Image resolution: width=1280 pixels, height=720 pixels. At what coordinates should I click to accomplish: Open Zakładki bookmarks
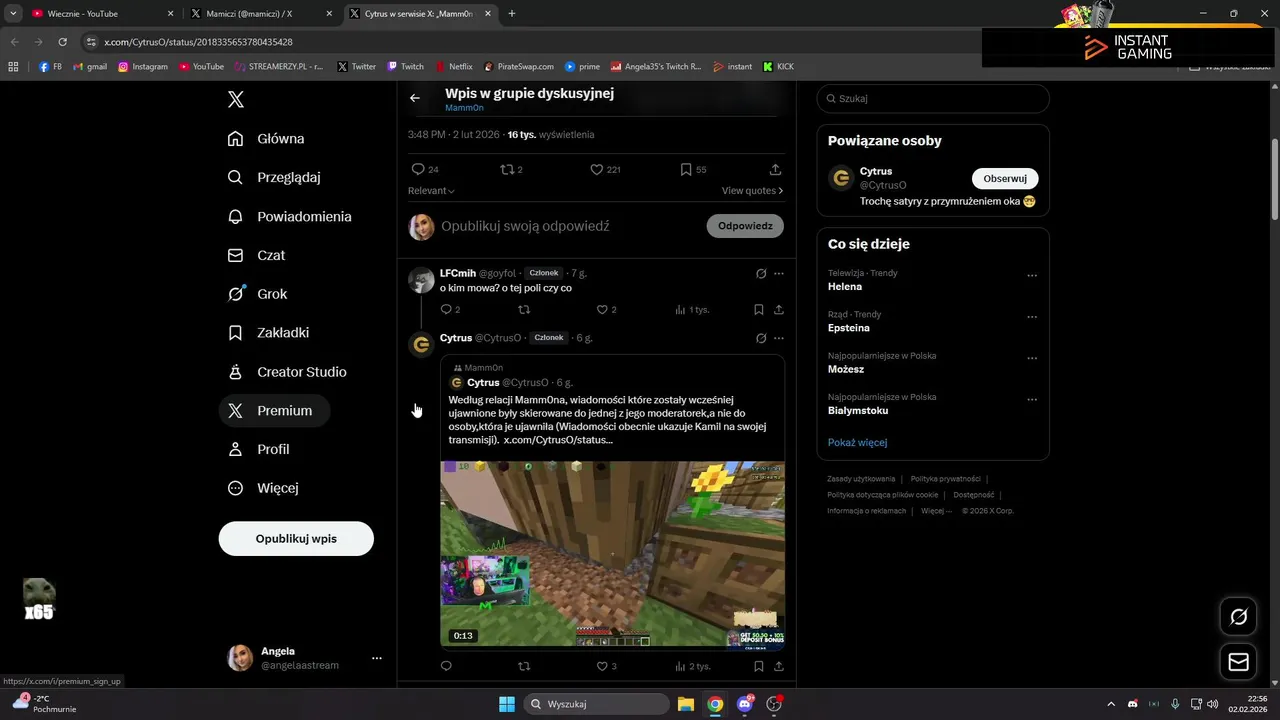tap(268, 333)
